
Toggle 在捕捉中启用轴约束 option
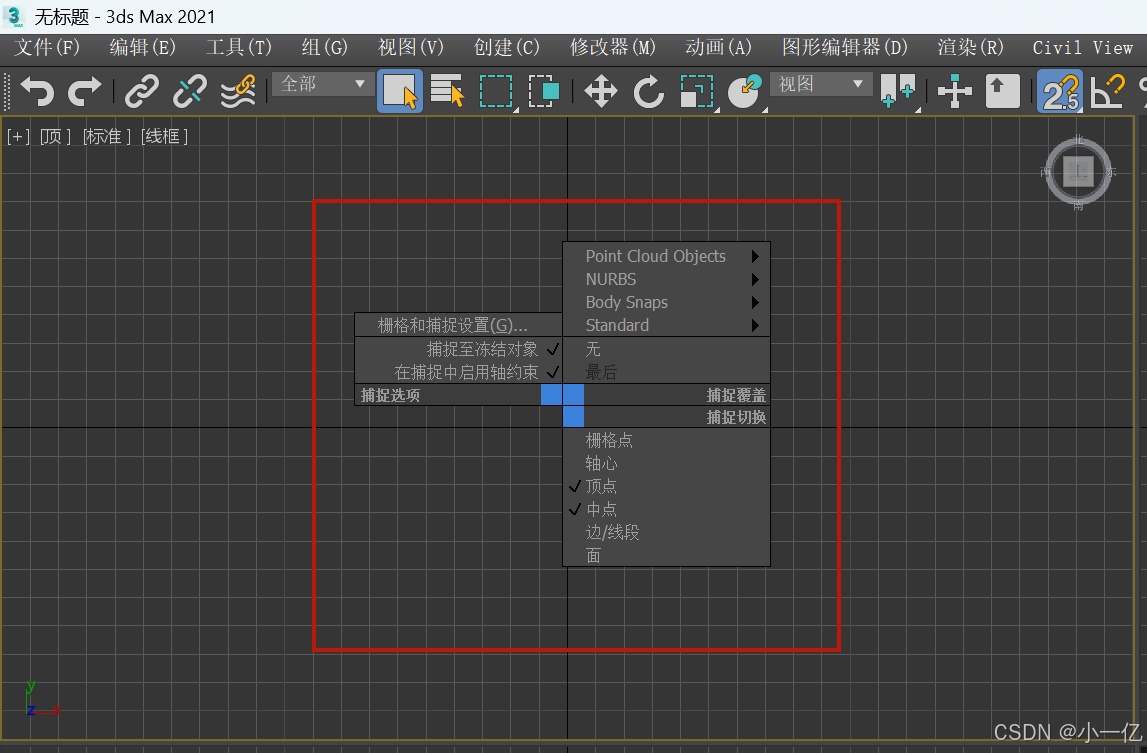(458, 372)
